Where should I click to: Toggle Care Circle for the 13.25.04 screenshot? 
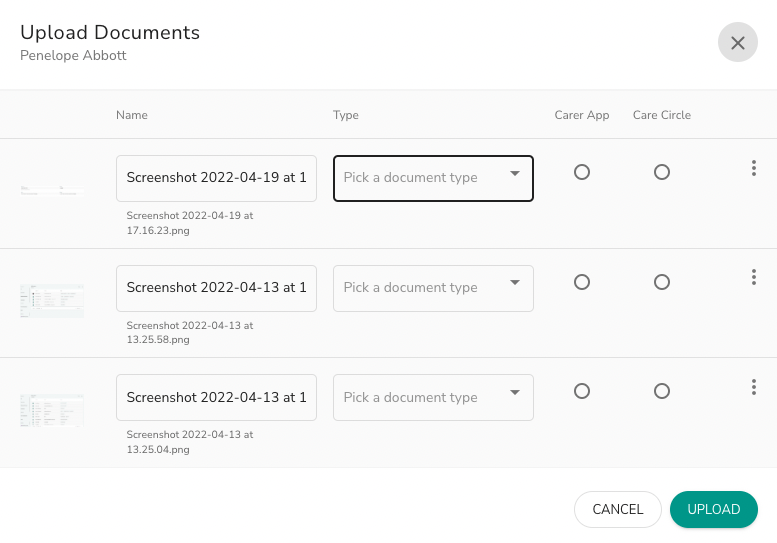[662, 391]
